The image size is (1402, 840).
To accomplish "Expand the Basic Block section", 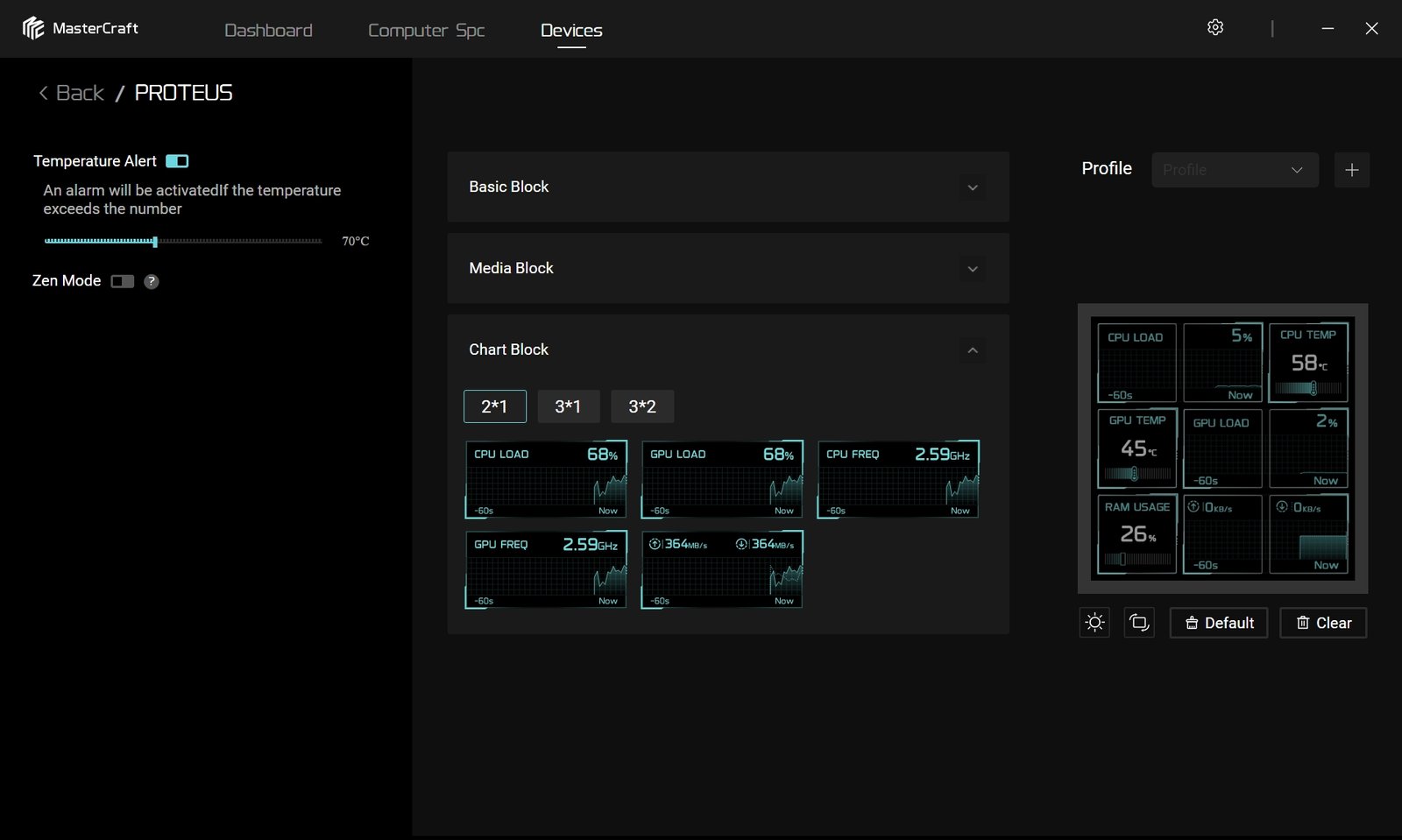I will pyautogui.click(x=972, y=187).
